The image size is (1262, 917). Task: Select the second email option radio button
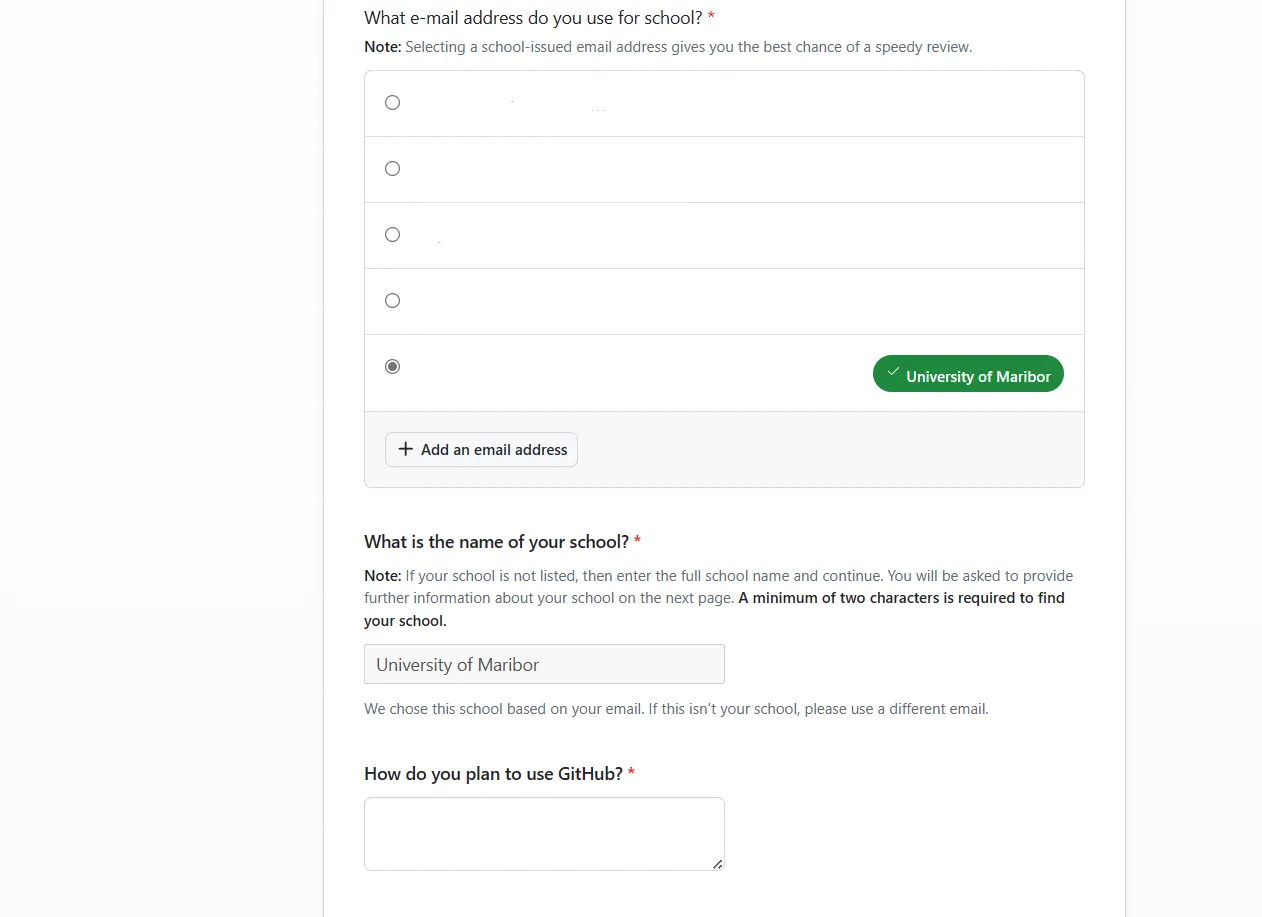(x=392, y=169)
